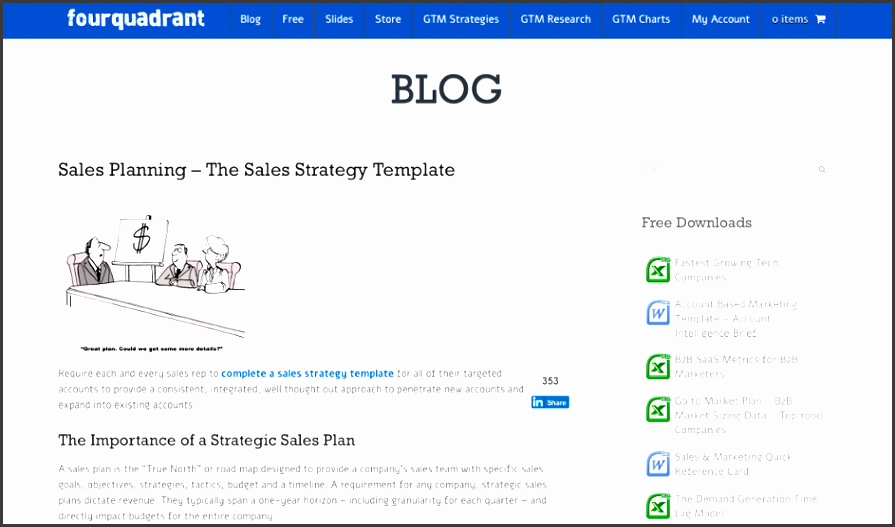Open the GTM Strategies menu
Image resolution: width=895 pixels, height=527 pixels.
click(x=461, y=19)
